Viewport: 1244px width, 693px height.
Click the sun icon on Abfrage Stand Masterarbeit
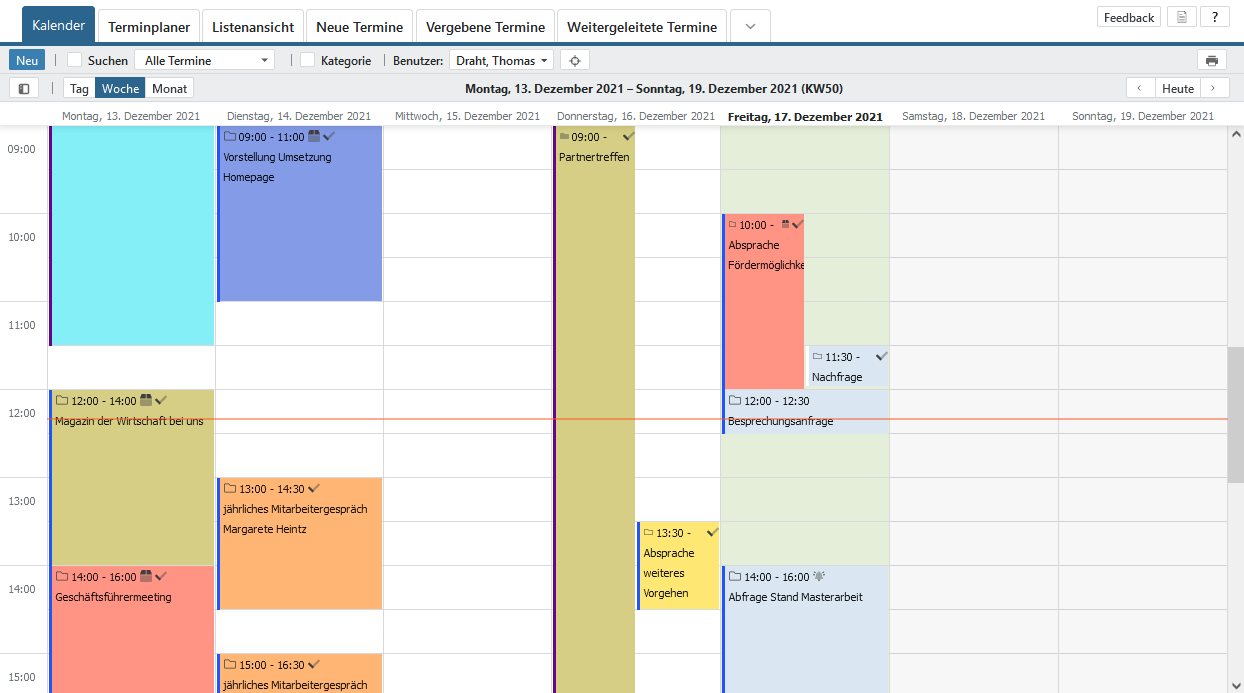[820, 576]
